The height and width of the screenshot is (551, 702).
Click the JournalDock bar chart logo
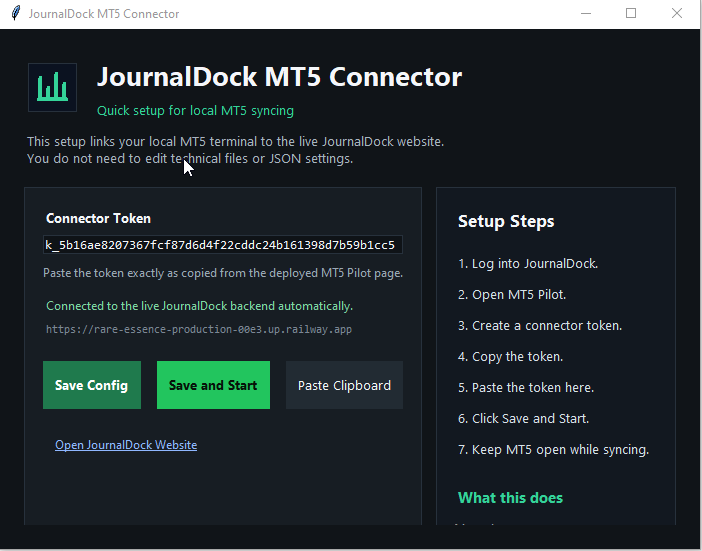[52, 87]
